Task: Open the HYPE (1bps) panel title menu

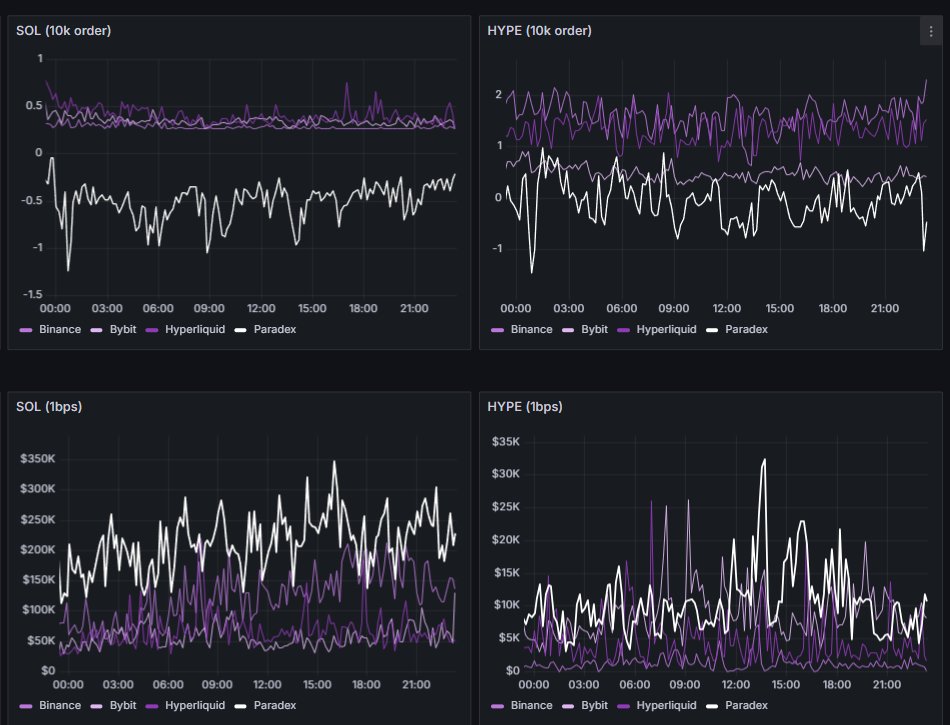Action: (528, 406)
